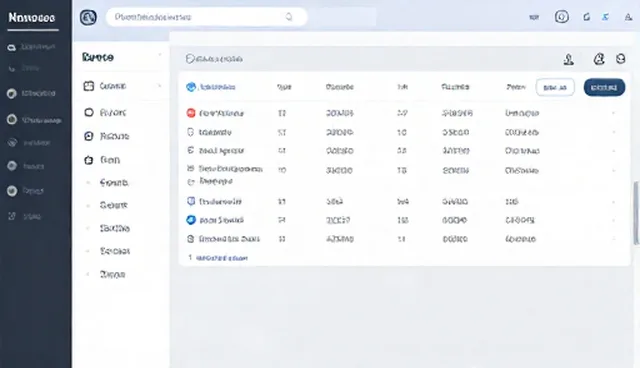Expand the chevron beside the bold white-sidebar heading
Screen dimensions: 640x368
coord(160,55)
